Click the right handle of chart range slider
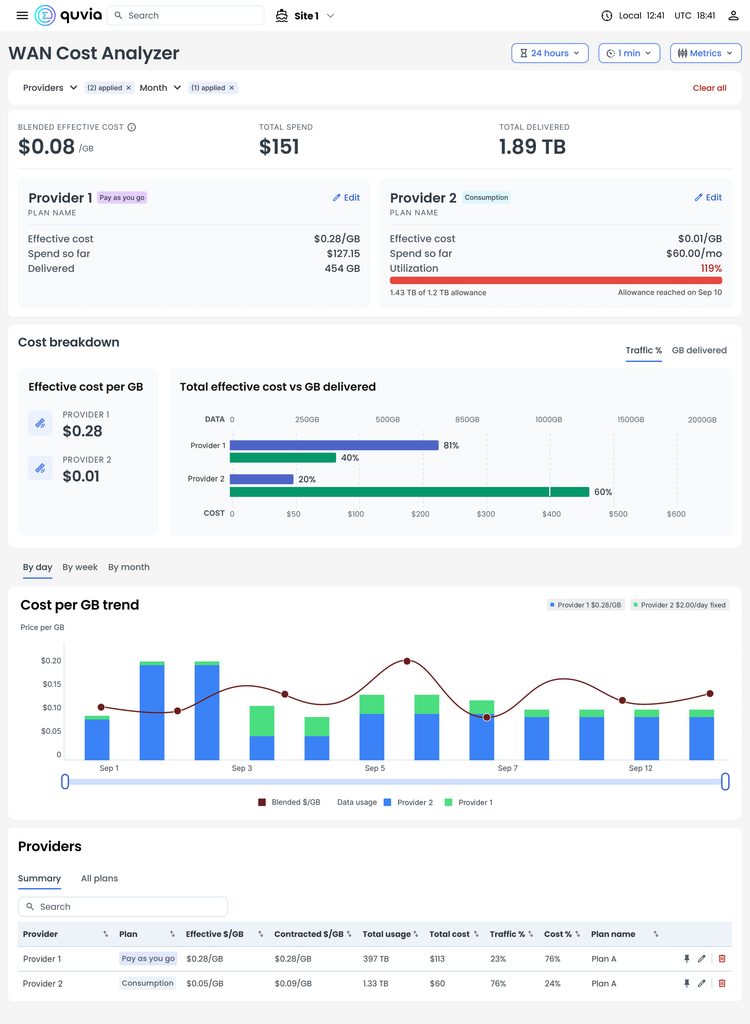 point(725,781)
